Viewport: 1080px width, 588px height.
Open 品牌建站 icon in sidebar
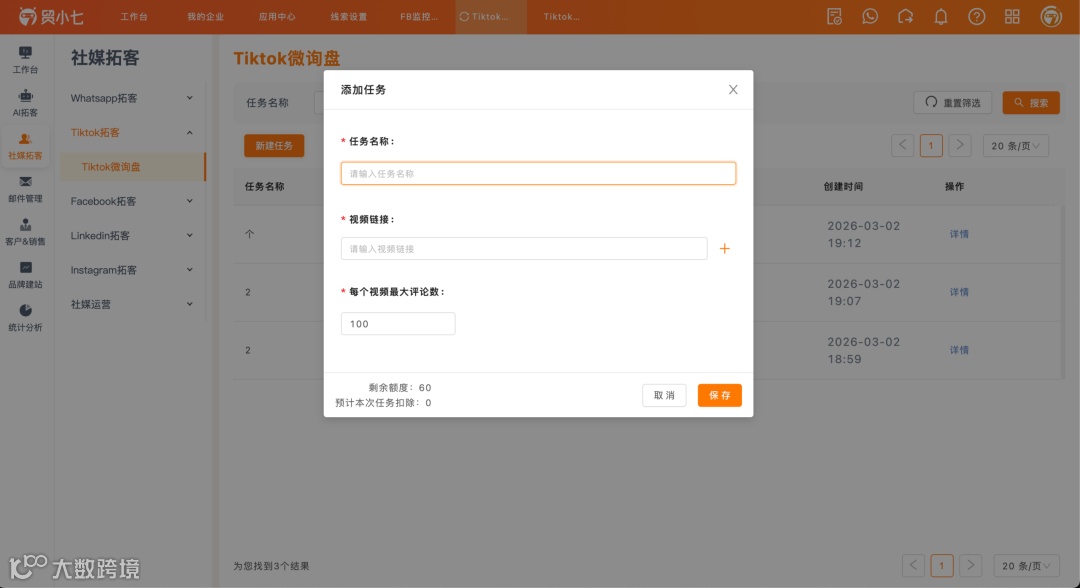point(25,267)
